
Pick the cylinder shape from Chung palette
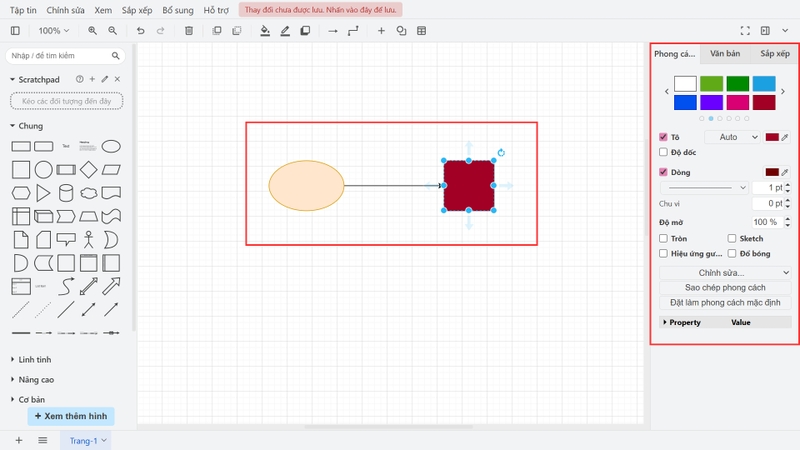66,192
